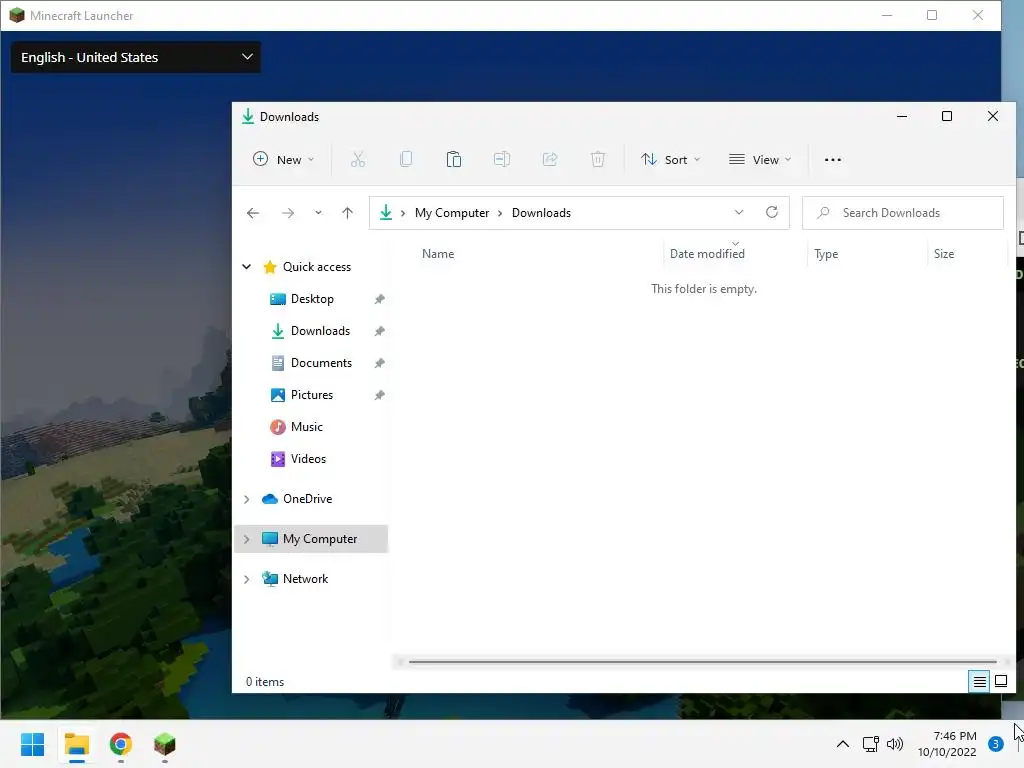The height and width of the screenshot is (768, 1024).
Task: Click the Cut scissors icon in toolbar
Action: click(x=358, y=159)
